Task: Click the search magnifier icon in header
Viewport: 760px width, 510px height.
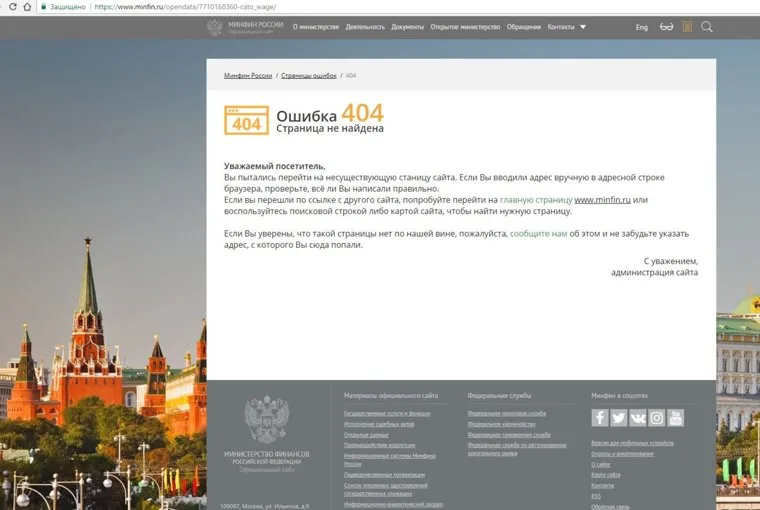Action: pos(707,27)
